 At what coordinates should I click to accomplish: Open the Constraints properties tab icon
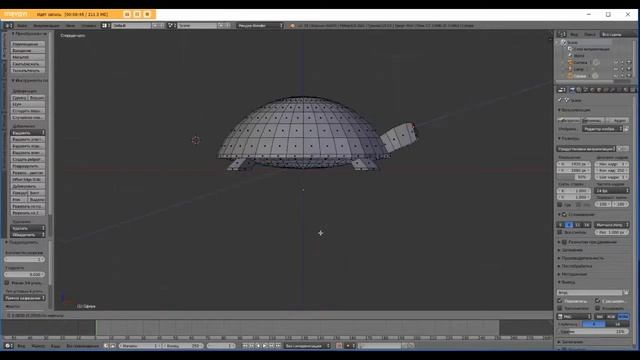coord(606,90)
